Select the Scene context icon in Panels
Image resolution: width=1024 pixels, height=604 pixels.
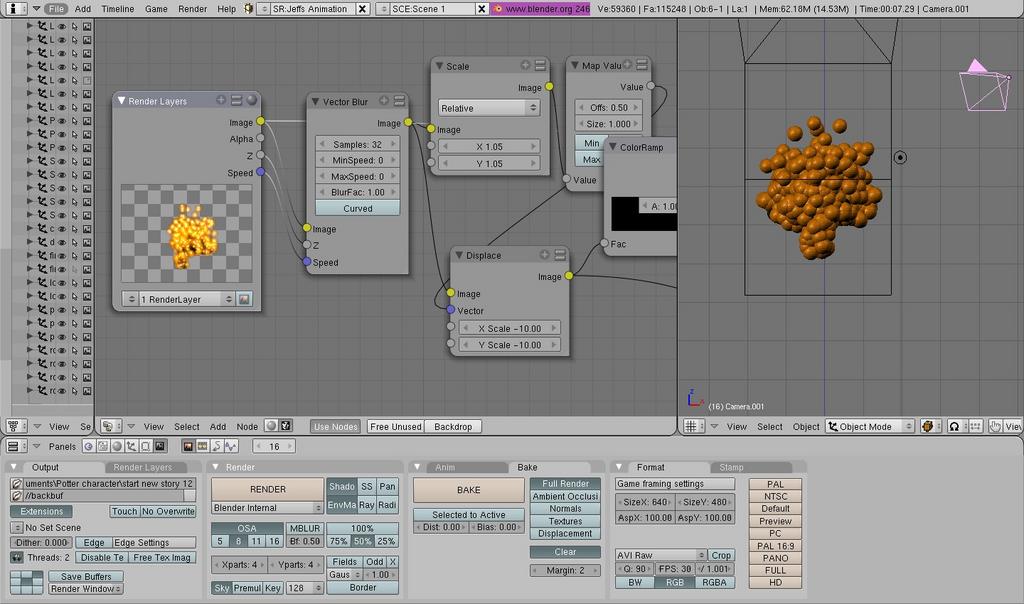point(160,446)
